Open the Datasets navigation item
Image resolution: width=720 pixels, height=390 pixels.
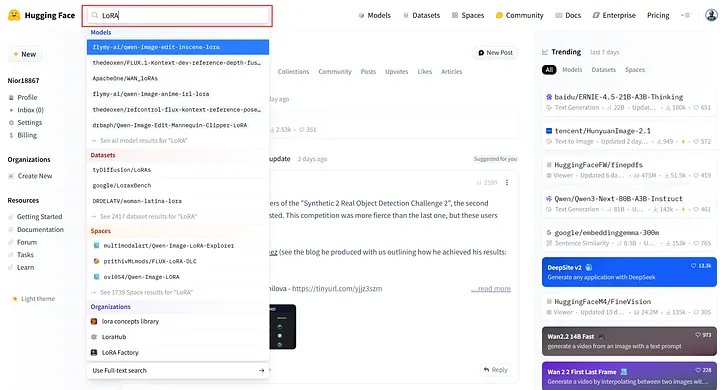[x=422, y=15]
